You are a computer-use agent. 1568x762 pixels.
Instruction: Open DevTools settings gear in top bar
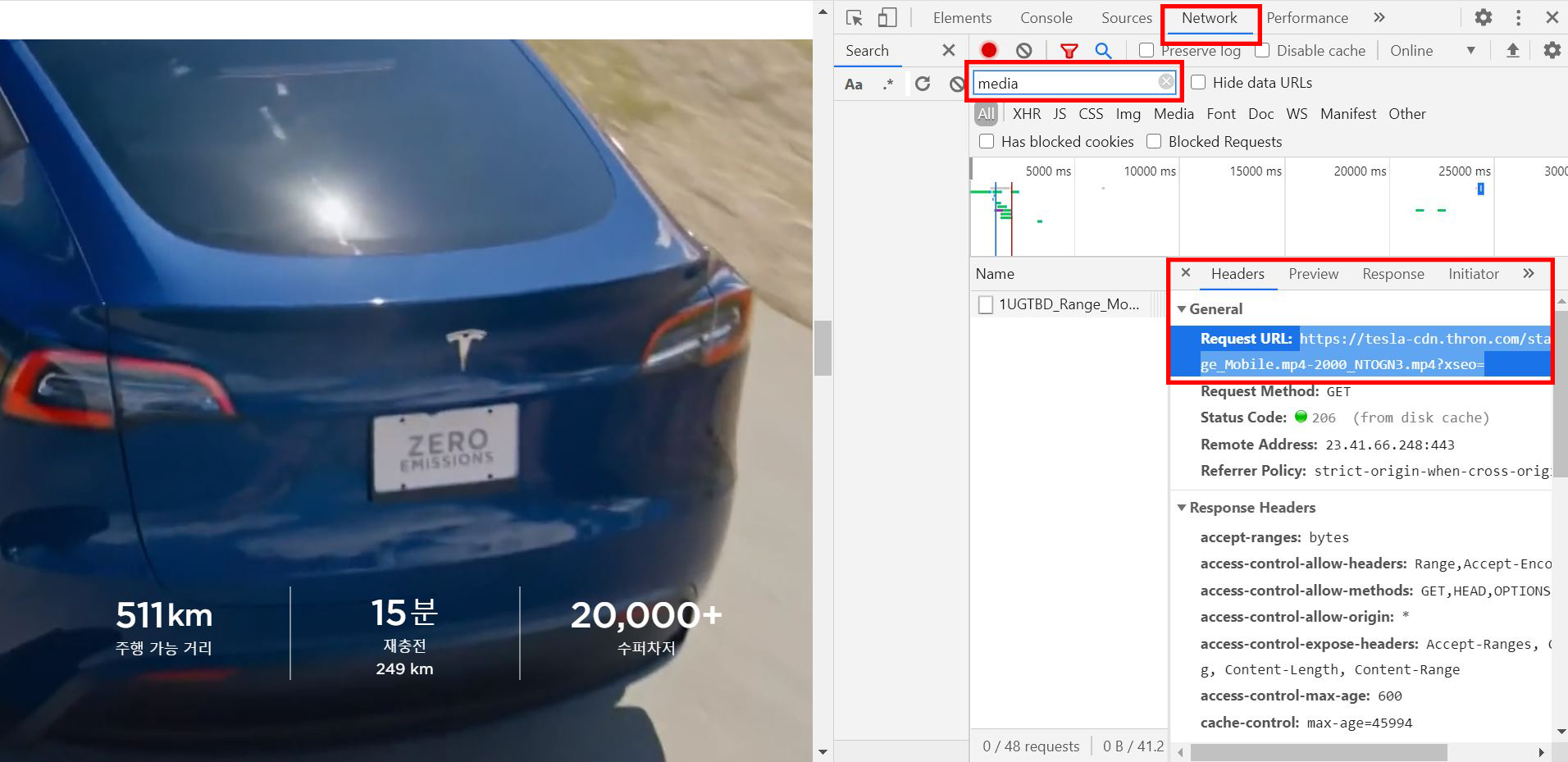[1484, 17]
